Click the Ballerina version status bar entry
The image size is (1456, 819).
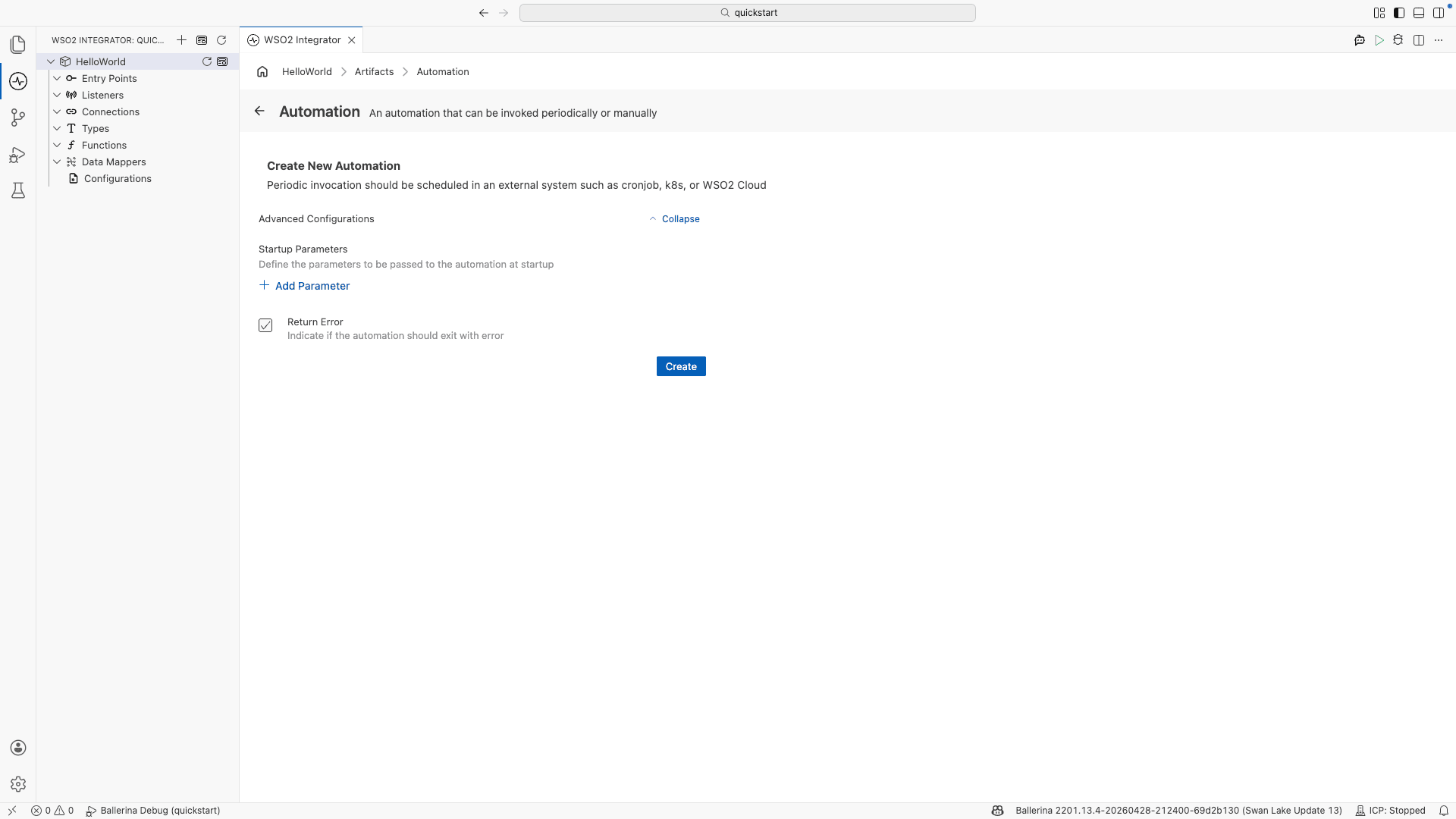point(1178,811)
